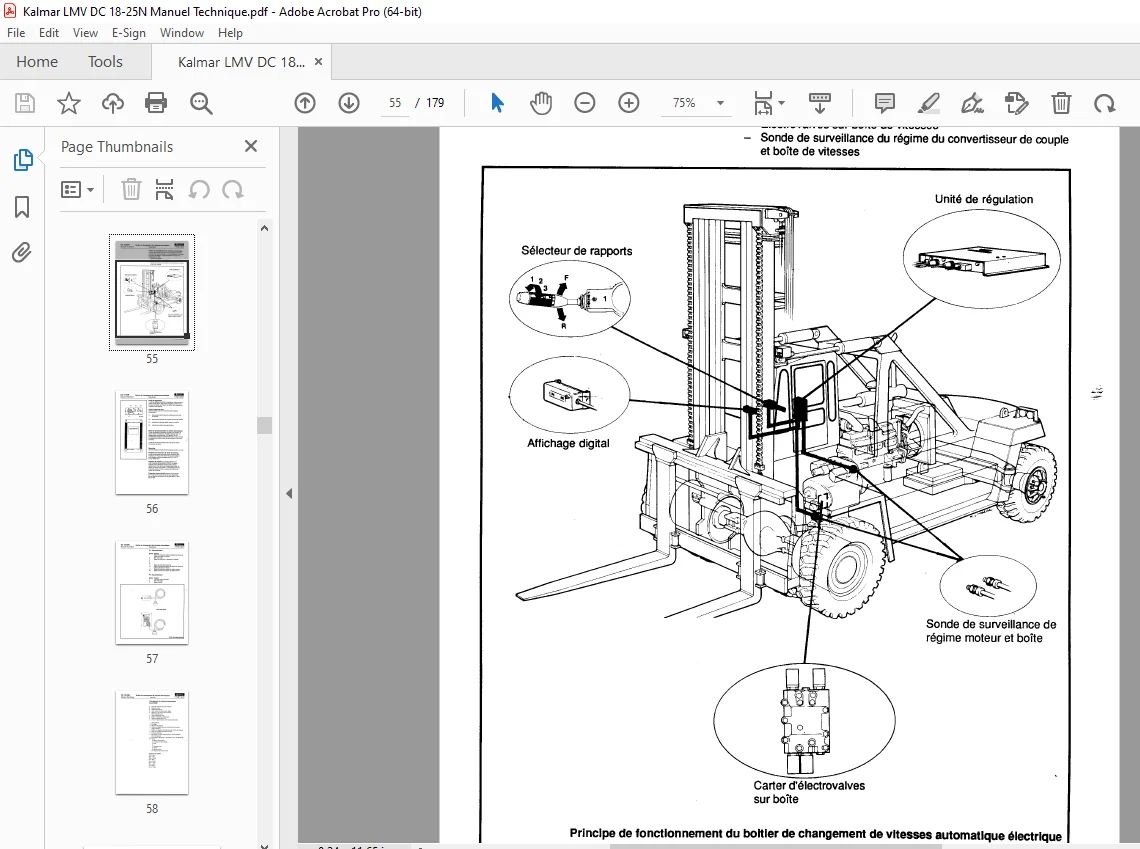Open the View menu
This screenshot has height=849, width=1140.
[85, 33]
